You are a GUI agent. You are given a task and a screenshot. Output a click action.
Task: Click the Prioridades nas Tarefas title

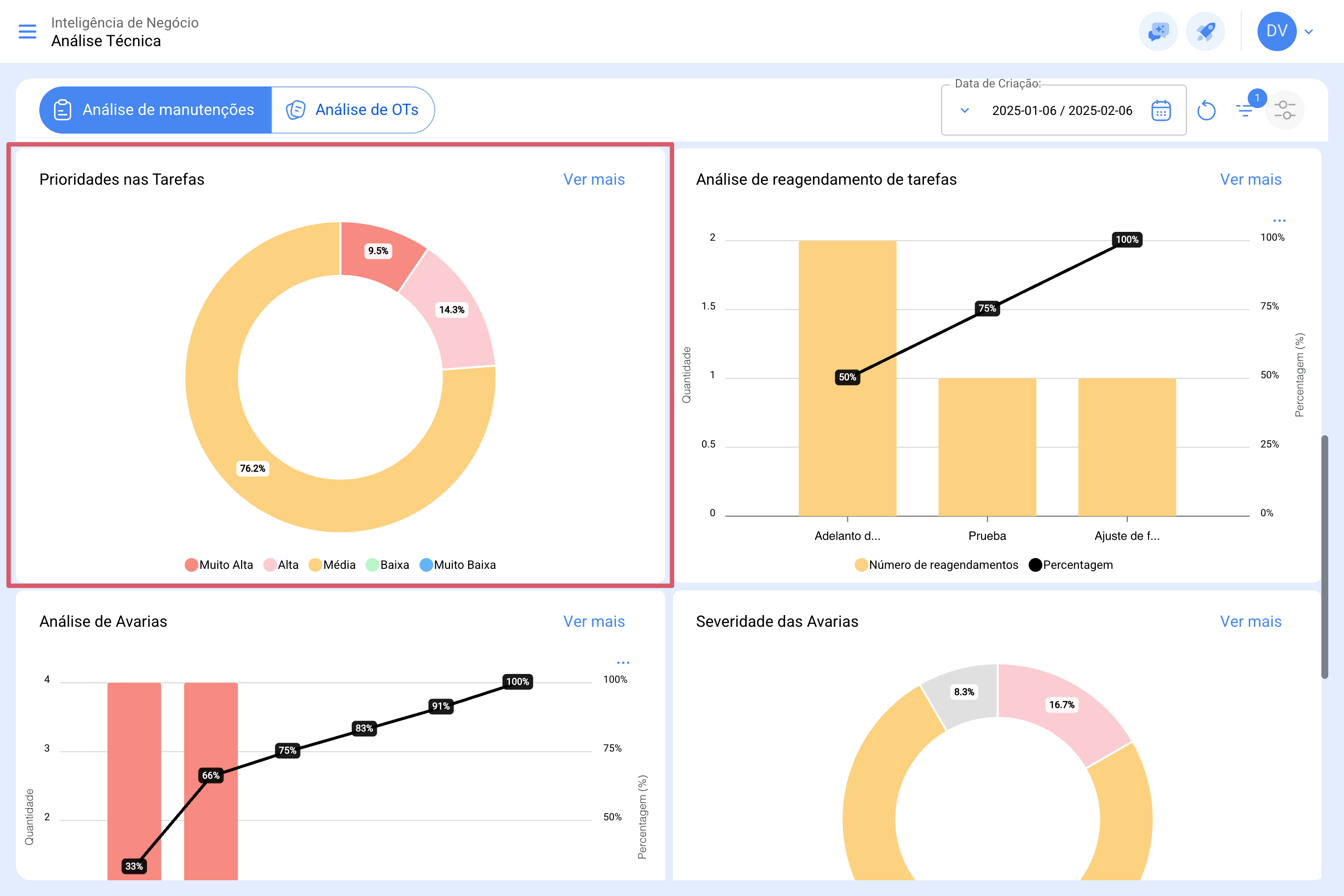coord(122,179)
